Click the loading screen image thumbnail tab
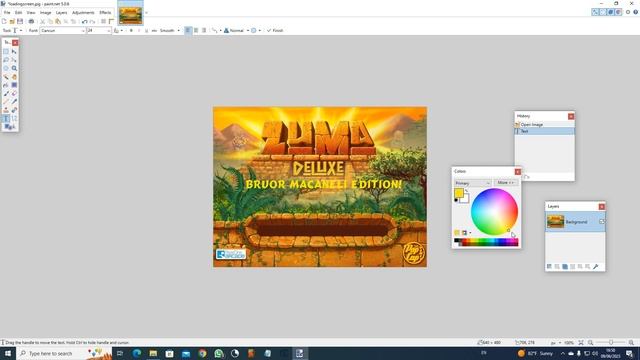This screenshot has width=640, height=360. click(x=131, y=13)
